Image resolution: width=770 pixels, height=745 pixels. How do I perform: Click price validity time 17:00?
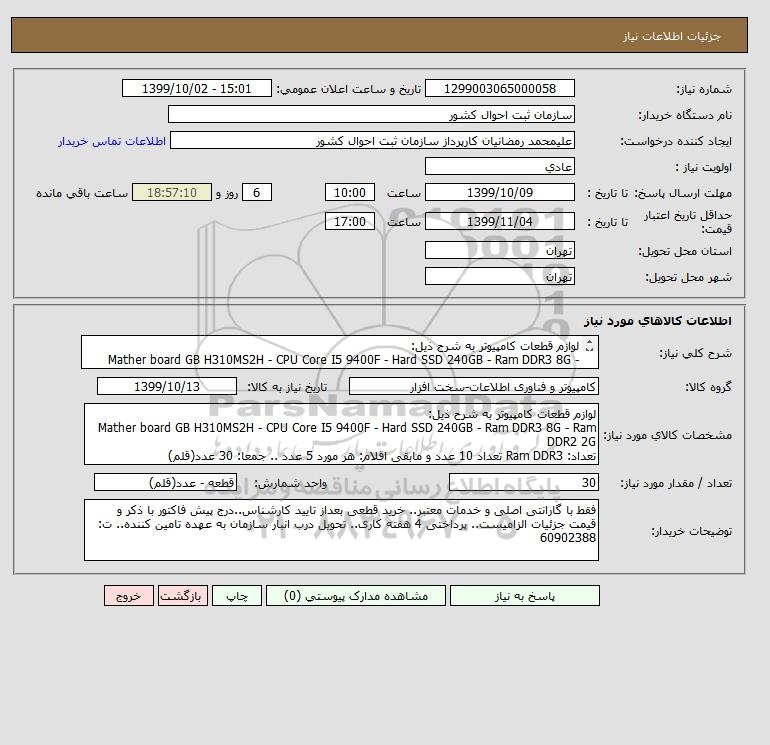click(350, 221)
